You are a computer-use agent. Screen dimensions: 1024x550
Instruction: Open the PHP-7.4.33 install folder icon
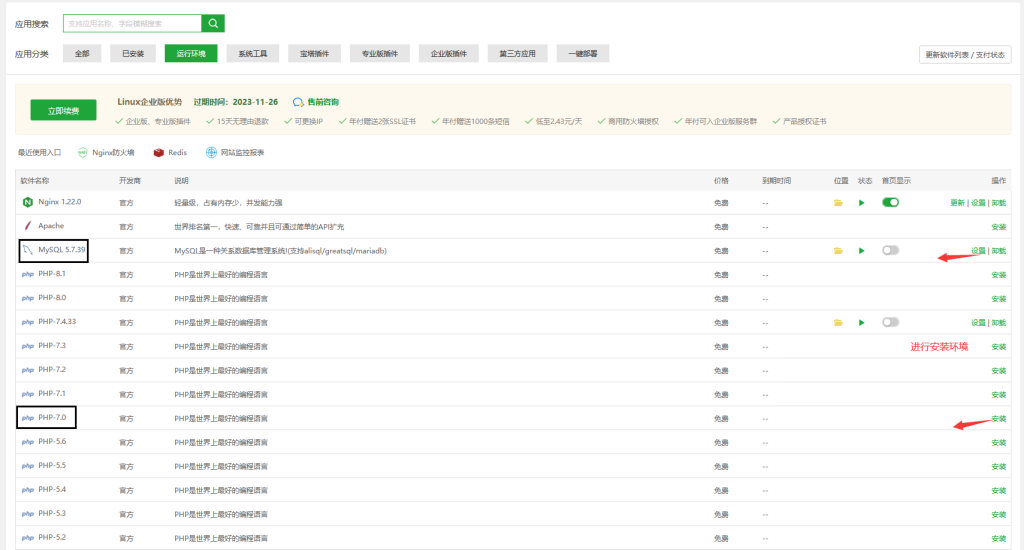point(838,323)
